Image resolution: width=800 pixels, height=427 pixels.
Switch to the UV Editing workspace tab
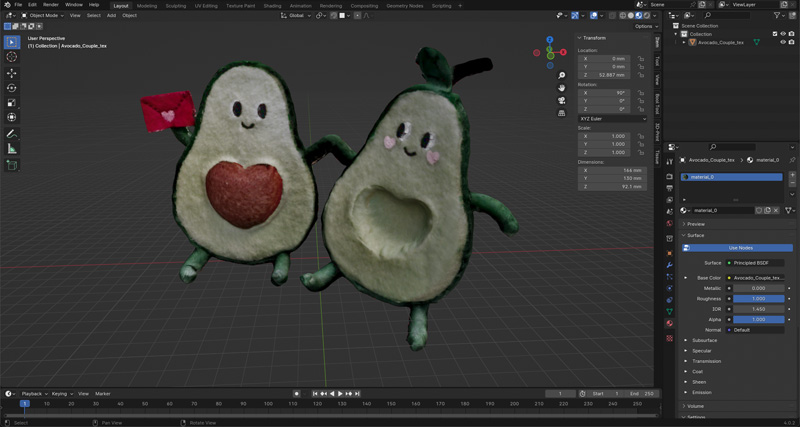click(x=206, y=6)
